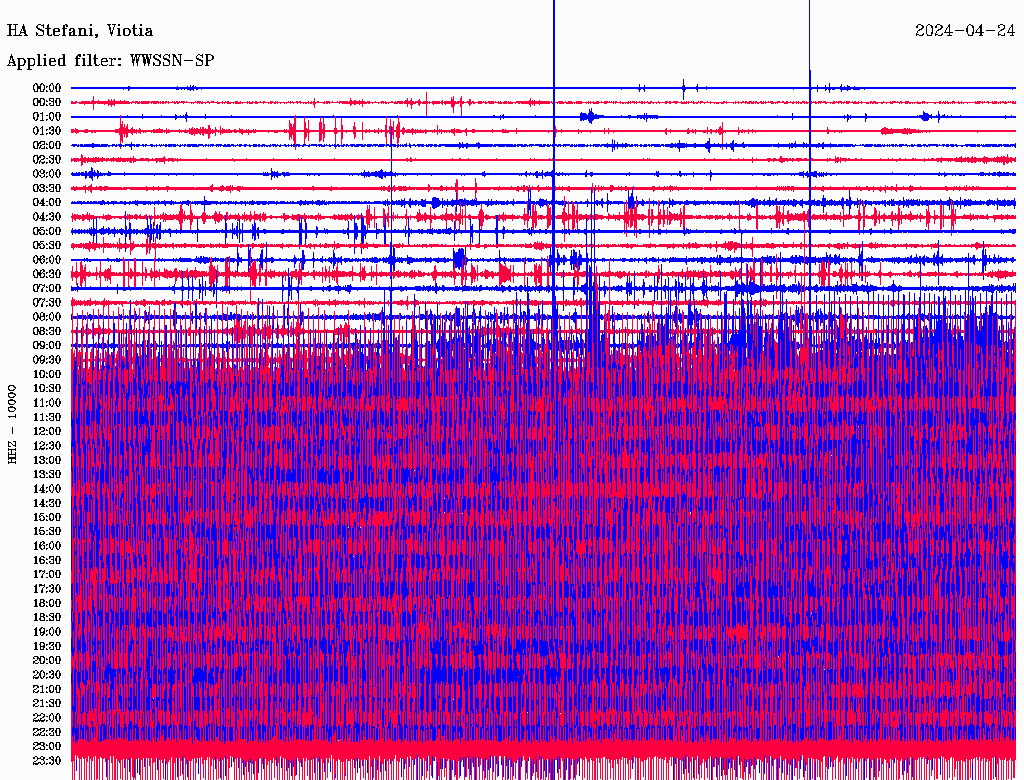Click the 05:00 time label

[x=47, y=231]
